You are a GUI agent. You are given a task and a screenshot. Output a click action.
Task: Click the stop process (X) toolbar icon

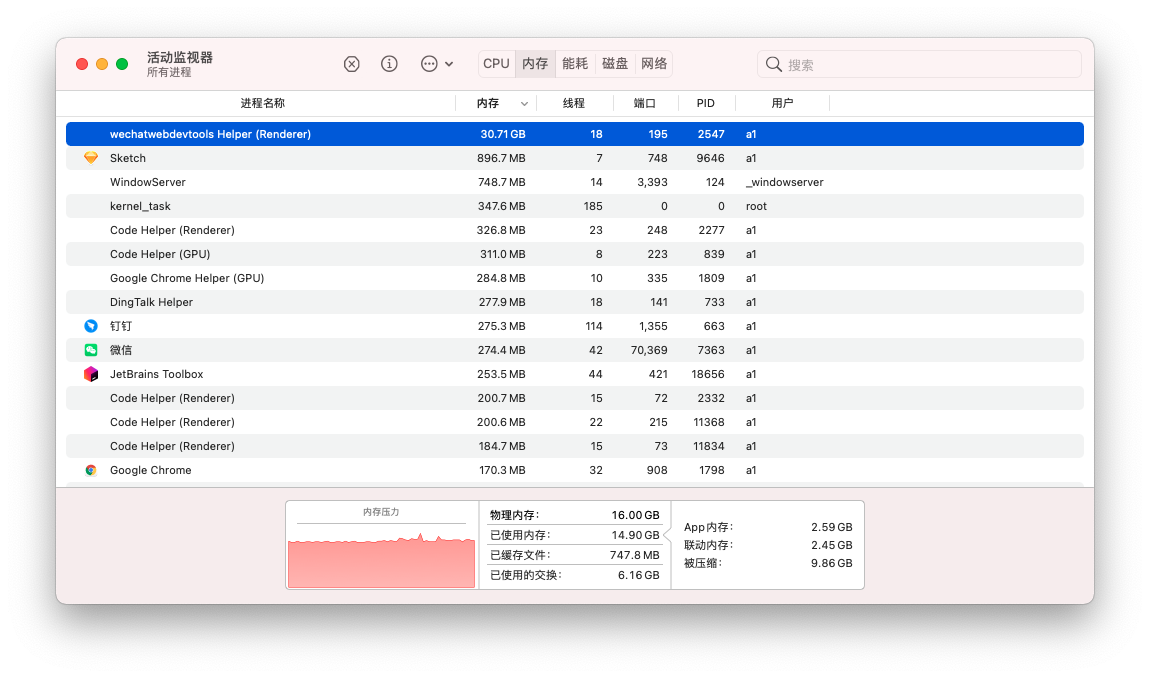pos(352,64)
